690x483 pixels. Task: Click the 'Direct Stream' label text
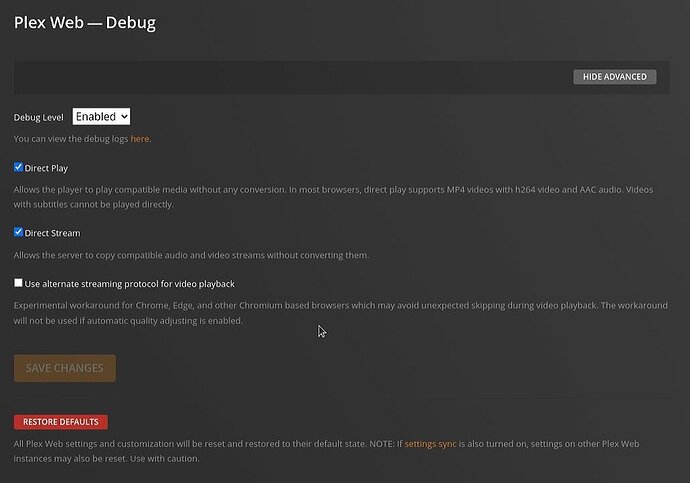tap(52, 233)
